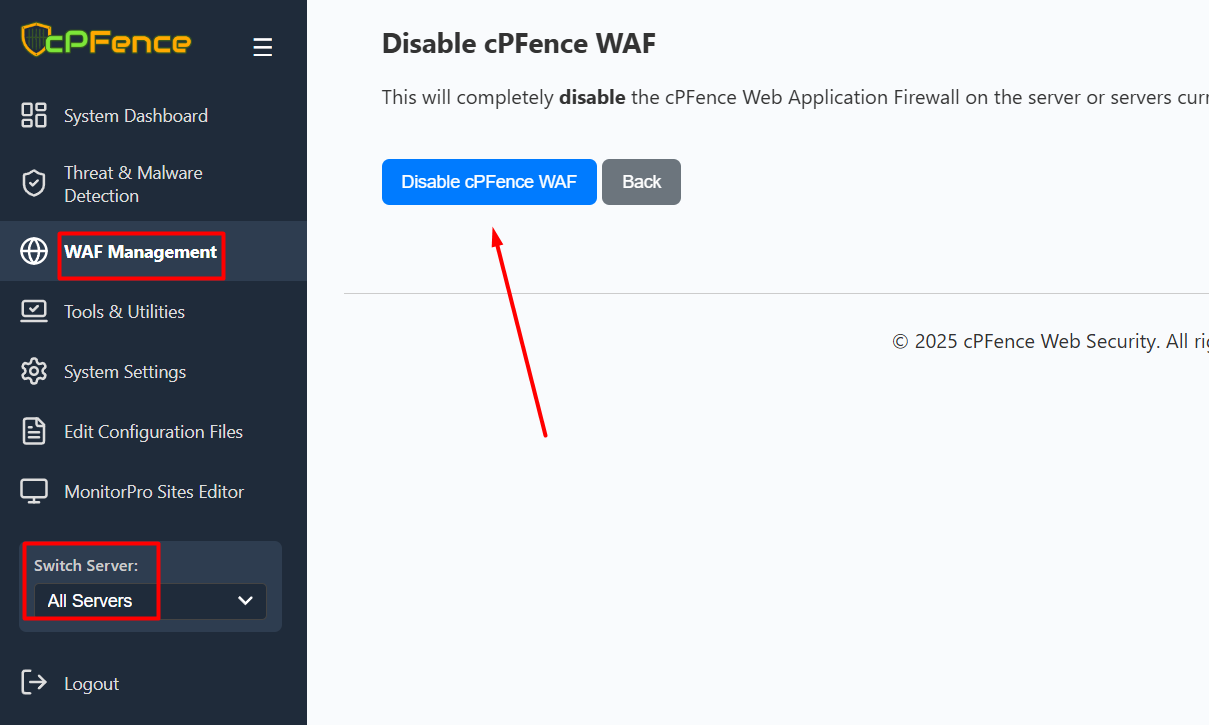
Task: Select WAF Management menu label
Action: pos(140,252)
